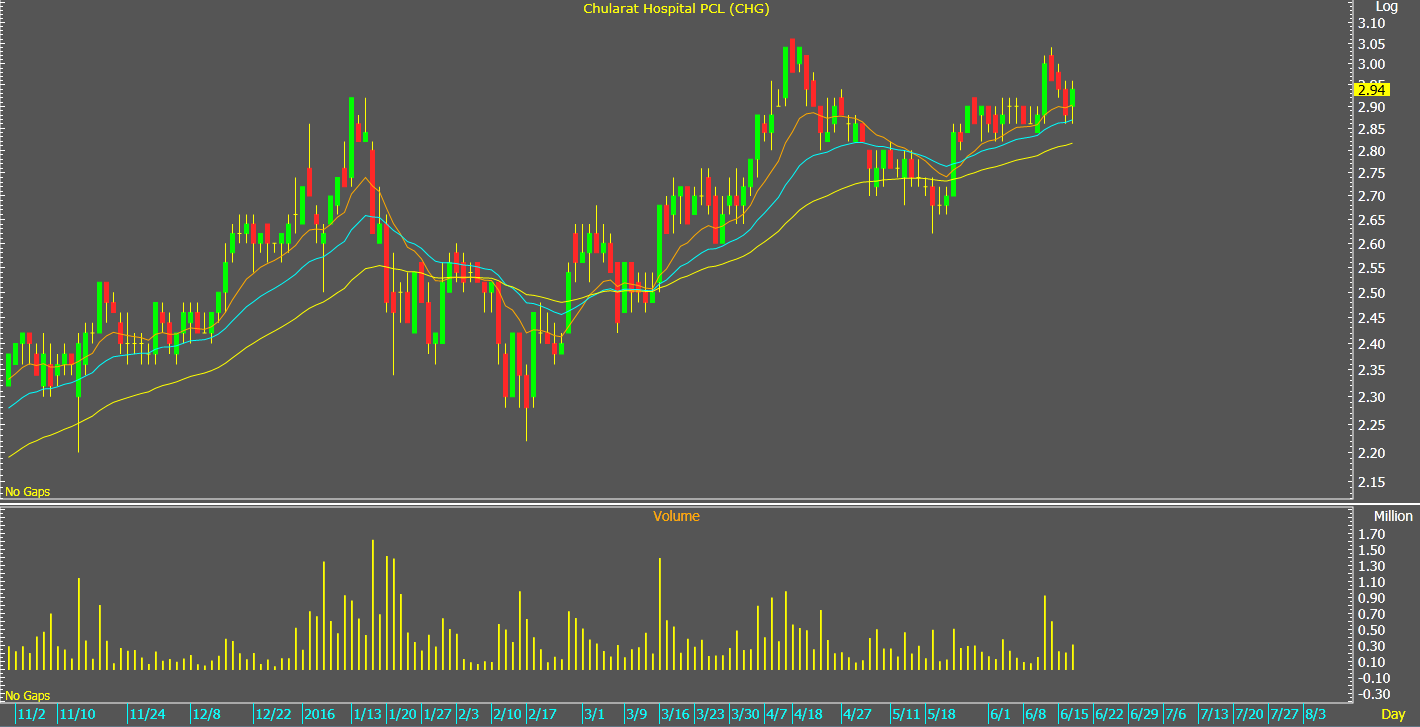
Task: Click the 2/3 date label
Action: 468,714
